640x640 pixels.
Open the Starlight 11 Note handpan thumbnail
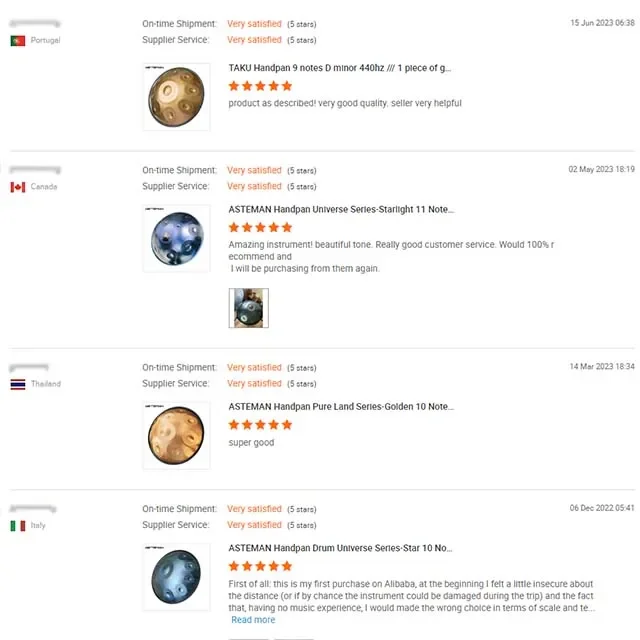tap(176, 239)
